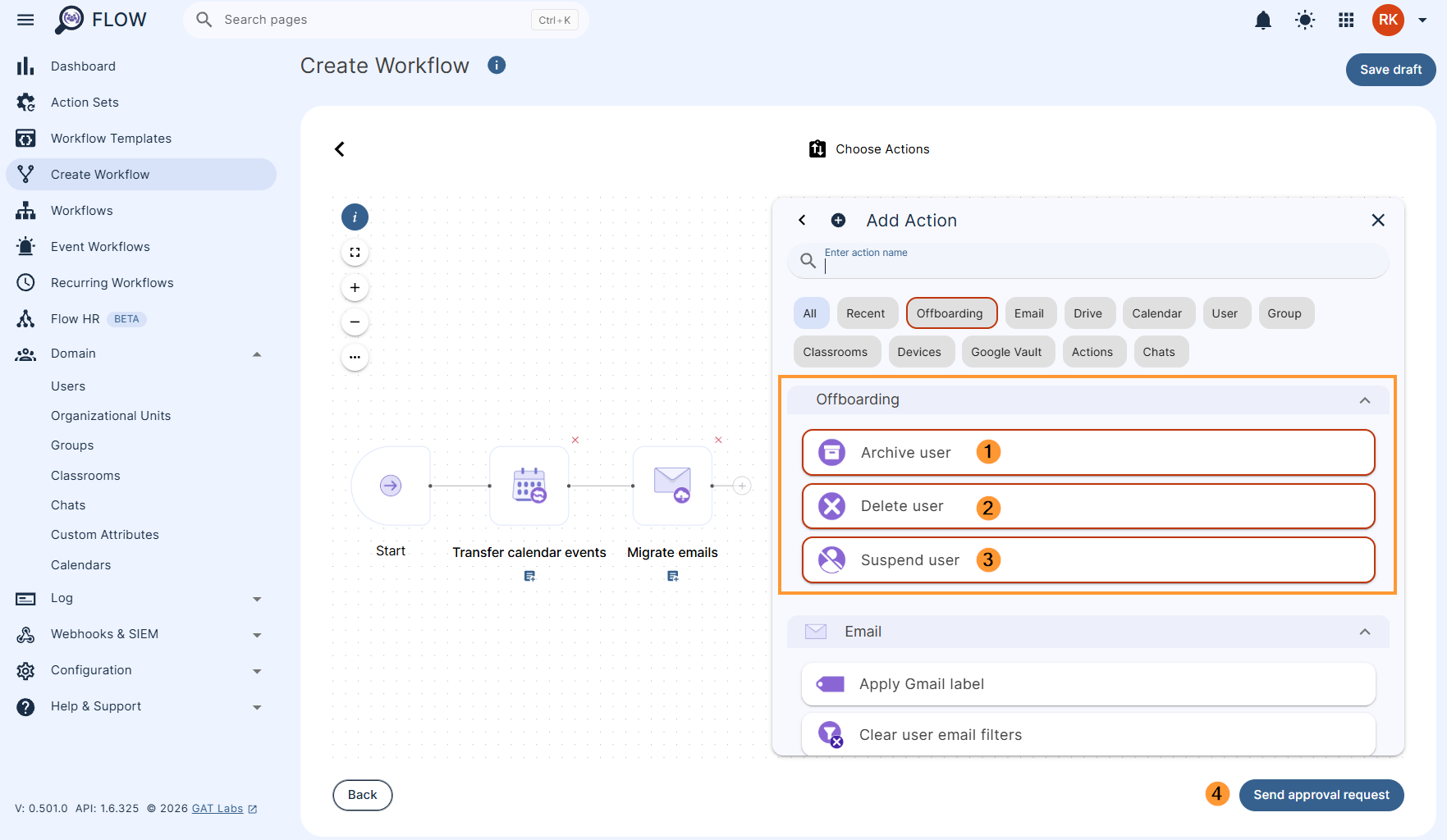Image resolution: width=1447 pixels, height=840 pixels.
Task: Select the Start node
Action: point(391,486)
